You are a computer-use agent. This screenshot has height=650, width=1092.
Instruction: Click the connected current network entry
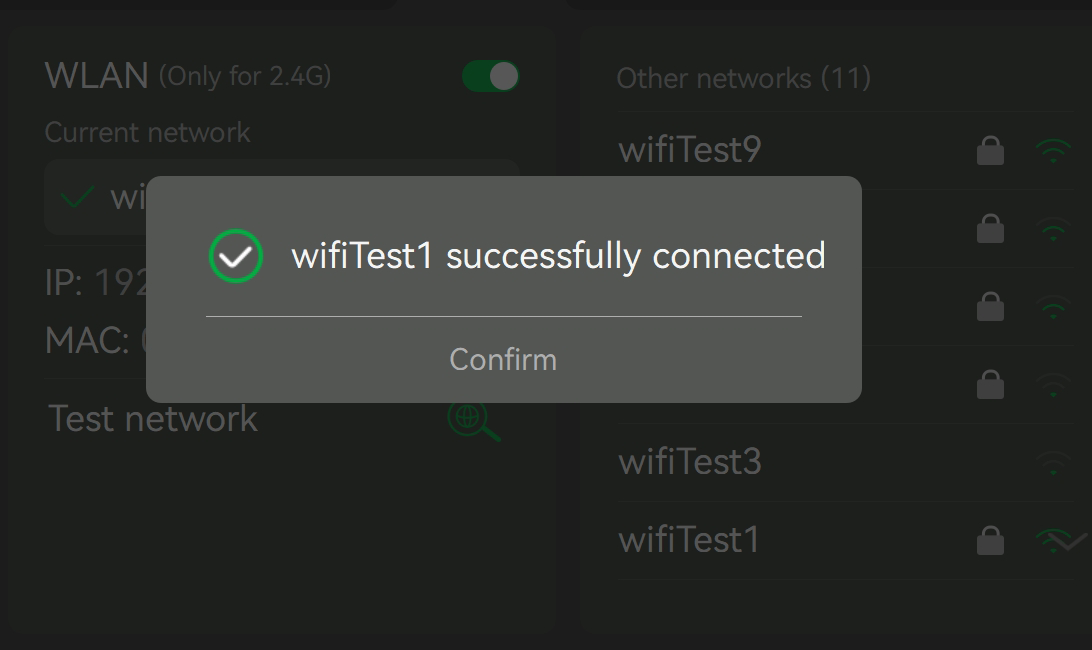pos(282,197)
